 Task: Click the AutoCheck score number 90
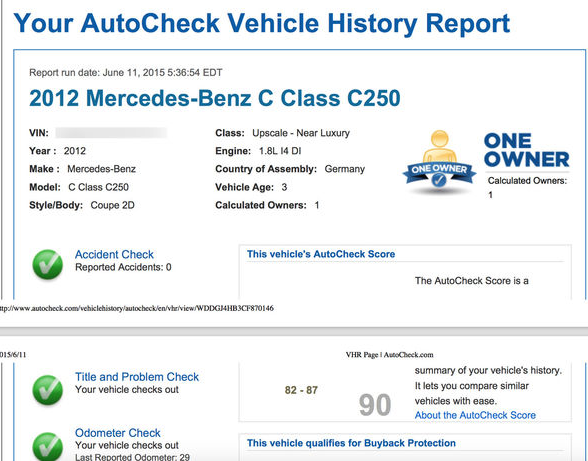point(375,405)
